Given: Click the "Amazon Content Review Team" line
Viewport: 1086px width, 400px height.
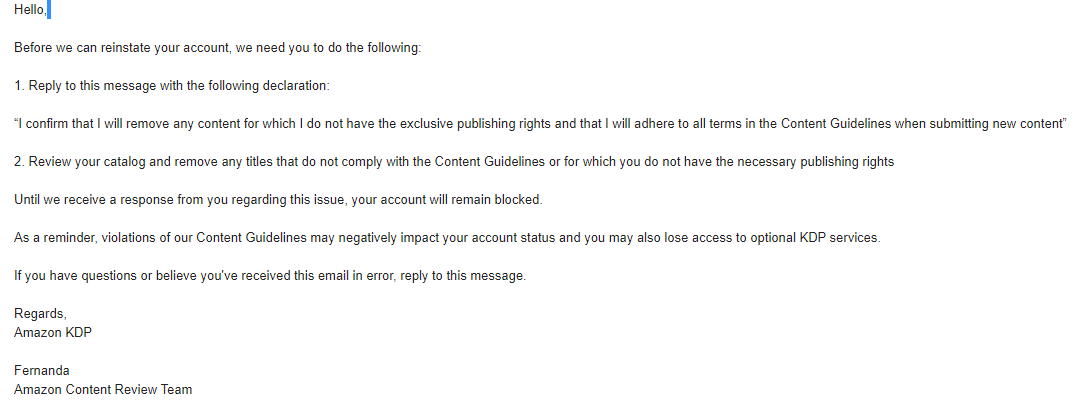Looking at the screenshot, I should pyautogui.click(x=103, y=390).
